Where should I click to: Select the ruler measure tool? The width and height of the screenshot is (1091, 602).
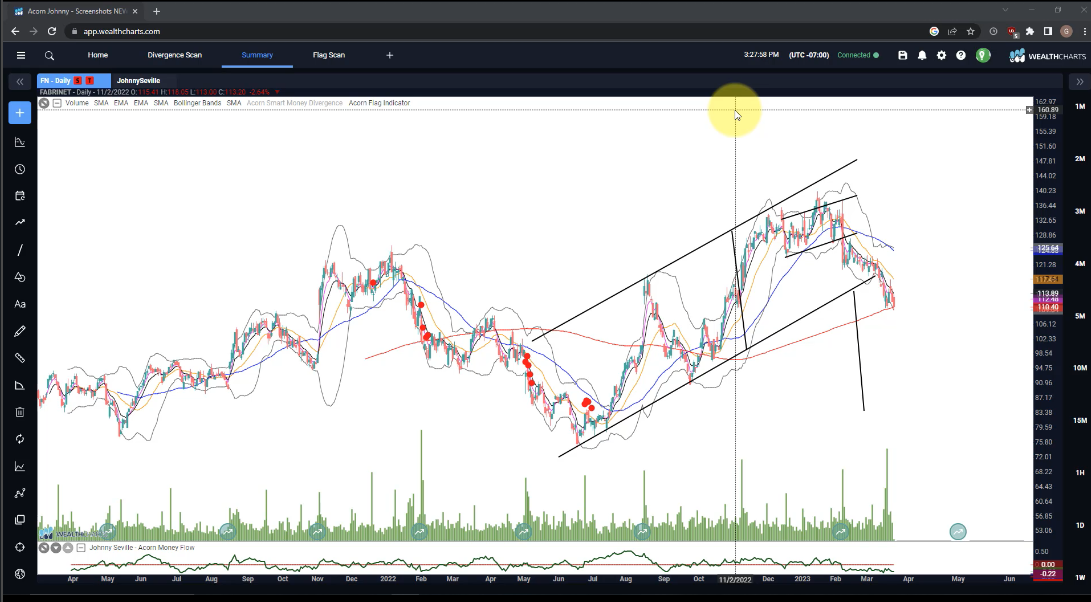click(x=19, y=358)
